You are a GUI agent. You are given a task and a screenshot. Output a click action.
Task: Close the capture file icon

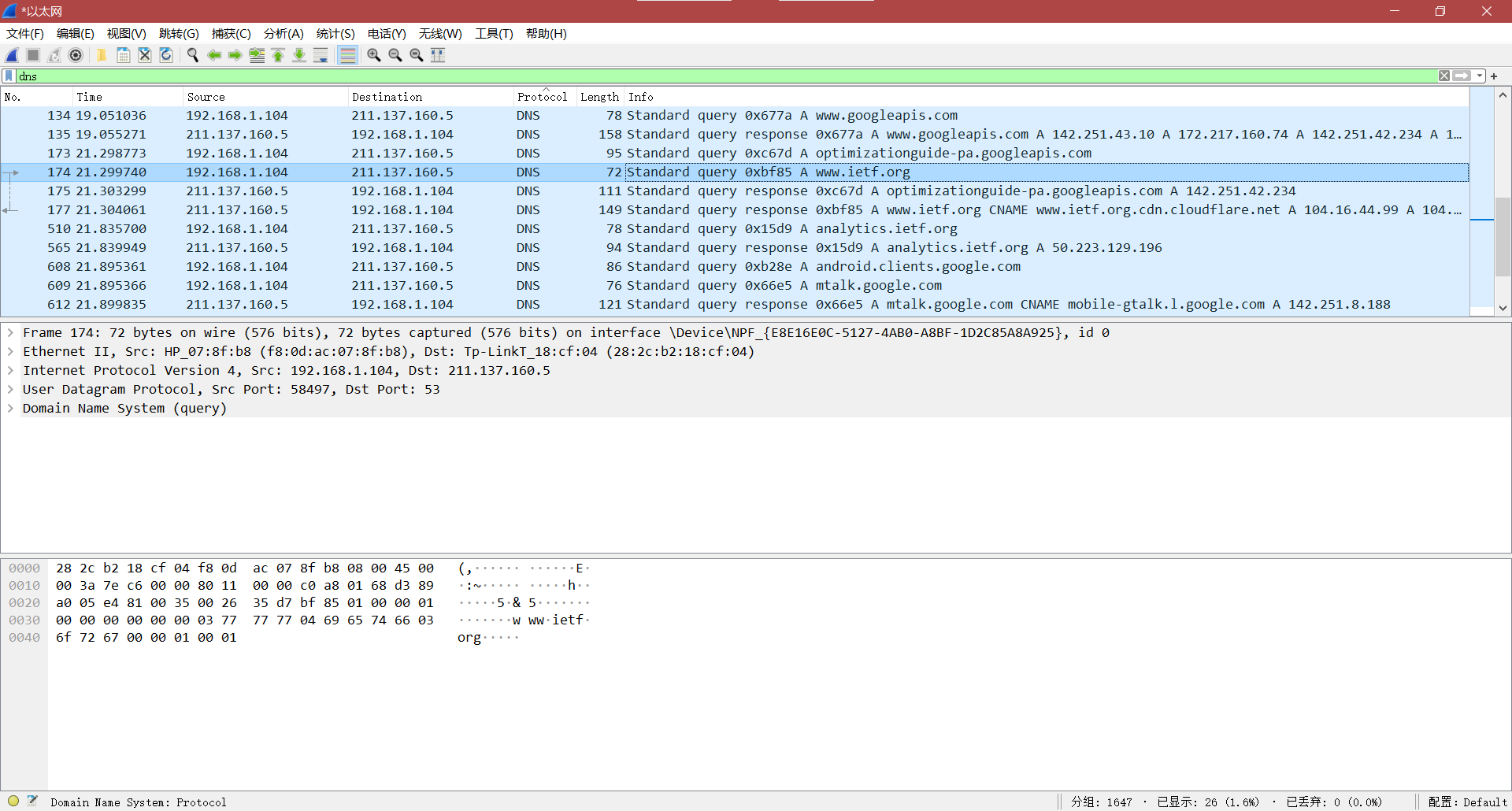click(x=144, y=55)
